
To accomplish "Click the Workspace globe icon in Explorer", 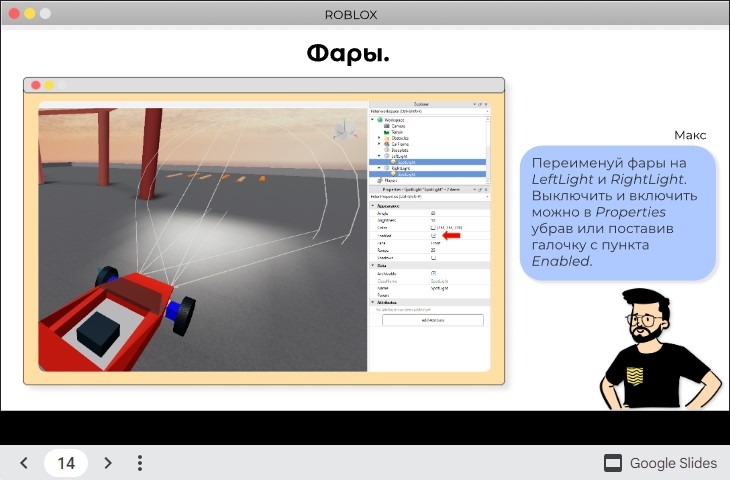I will [379, 120].
